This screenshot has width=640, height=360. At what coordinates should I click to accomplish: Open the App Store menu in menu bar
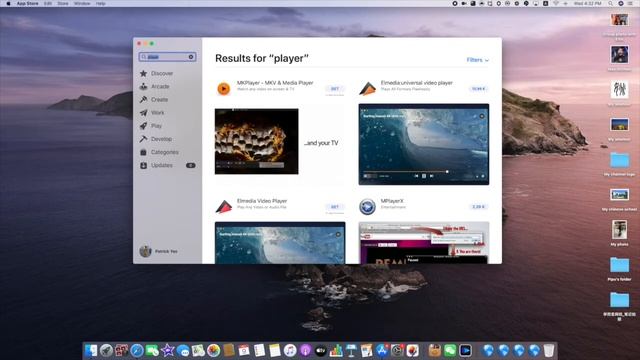click(27, 3)
